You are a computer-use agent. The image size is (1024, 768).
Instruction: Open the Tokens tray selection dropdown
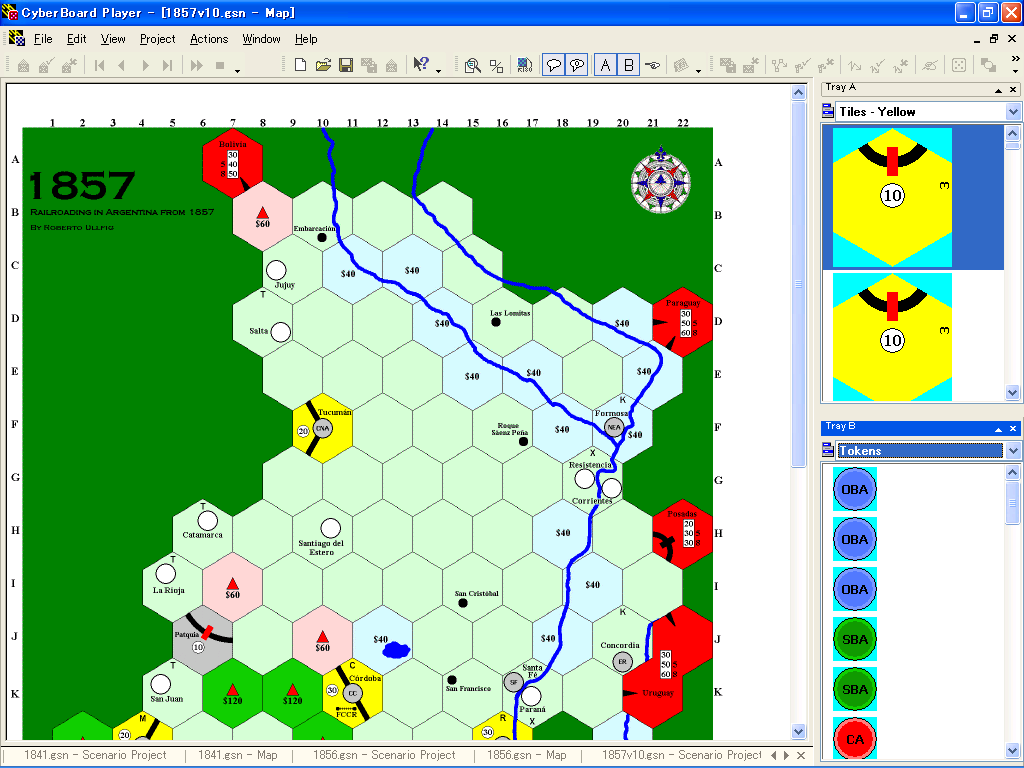click(x=1013, y=451)
